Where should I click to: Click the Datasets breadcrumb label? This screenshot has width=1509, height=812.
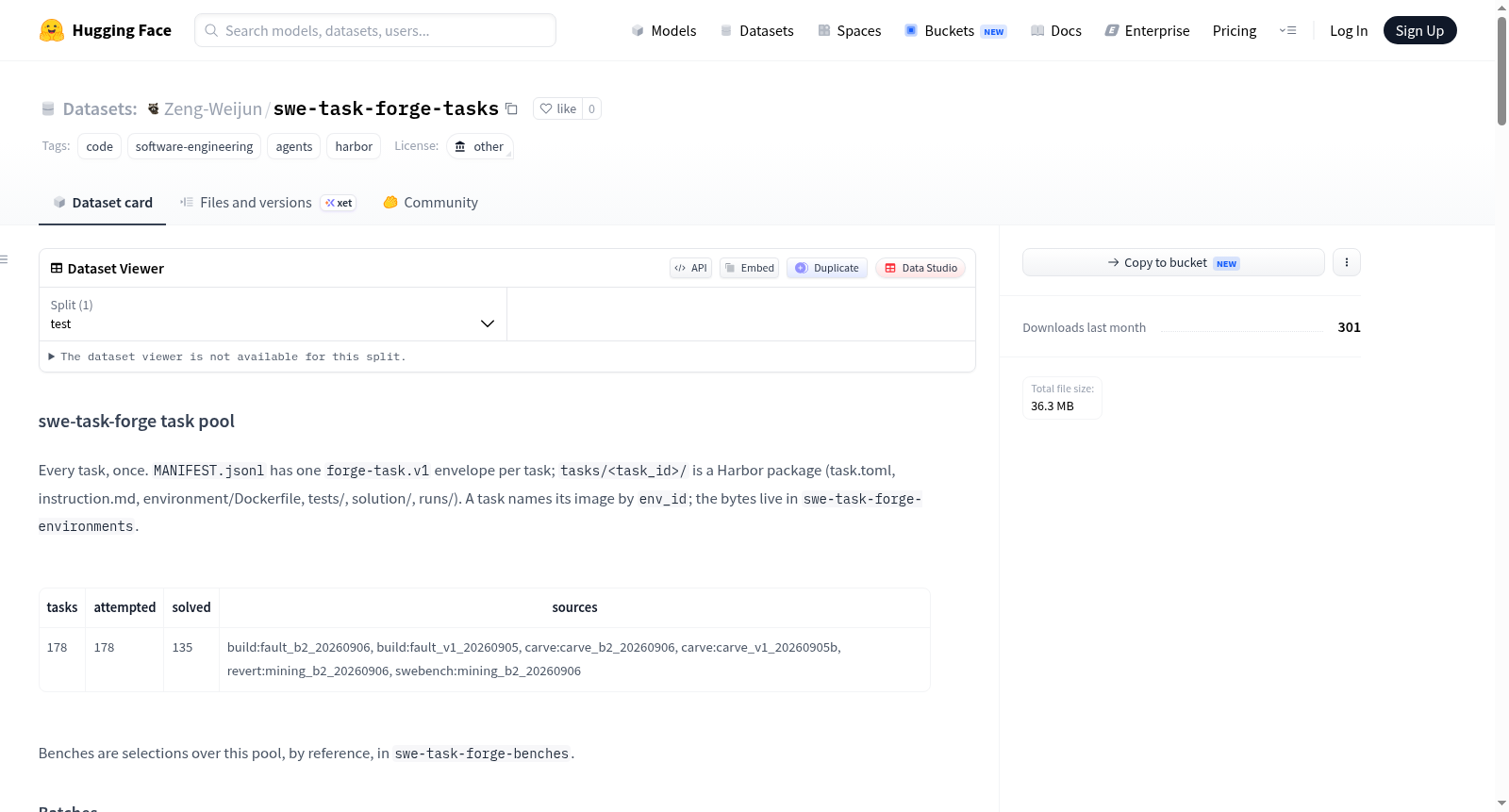(x=100, y=108)
